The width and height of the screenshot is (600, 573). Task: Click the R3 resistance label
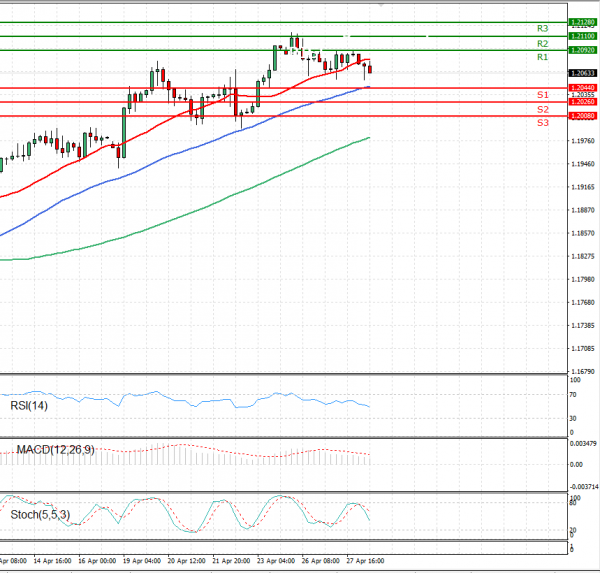[x=542, y=28]
